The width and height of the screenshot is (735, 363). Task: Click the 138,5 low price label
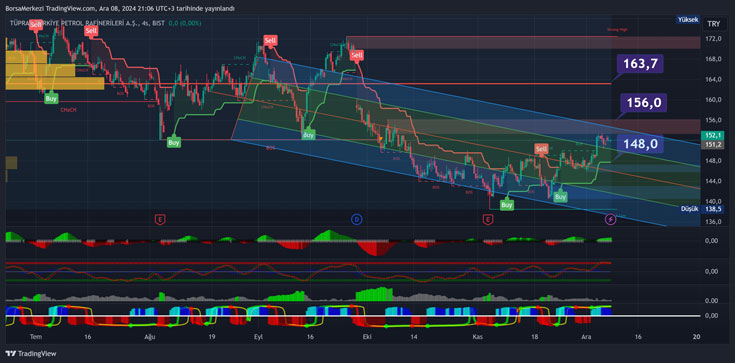pos(712,209)
